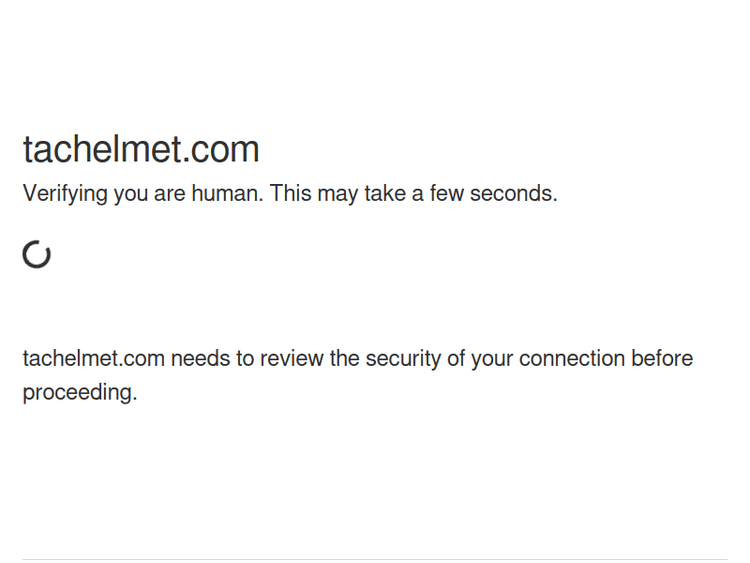Image resolution: width=750 pixels, height=563 pixels.
Task: Click the word "your" in the paragraph
Action: pyautogui.click(x=492, y=359)
